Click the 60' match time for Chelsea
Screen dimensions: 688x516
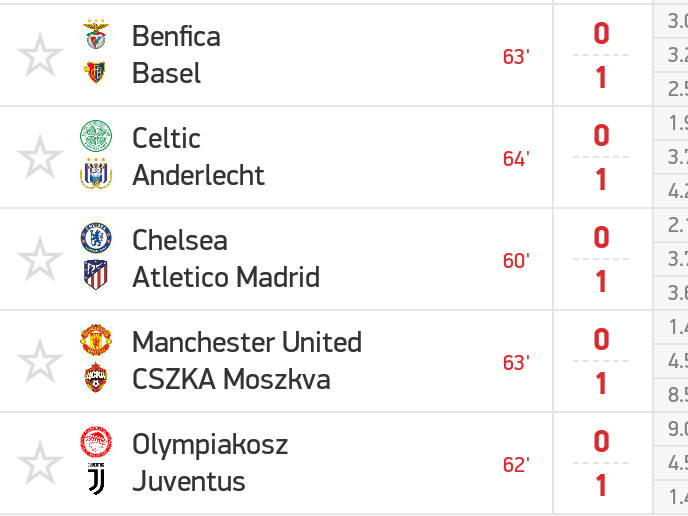tap(516, 261)
